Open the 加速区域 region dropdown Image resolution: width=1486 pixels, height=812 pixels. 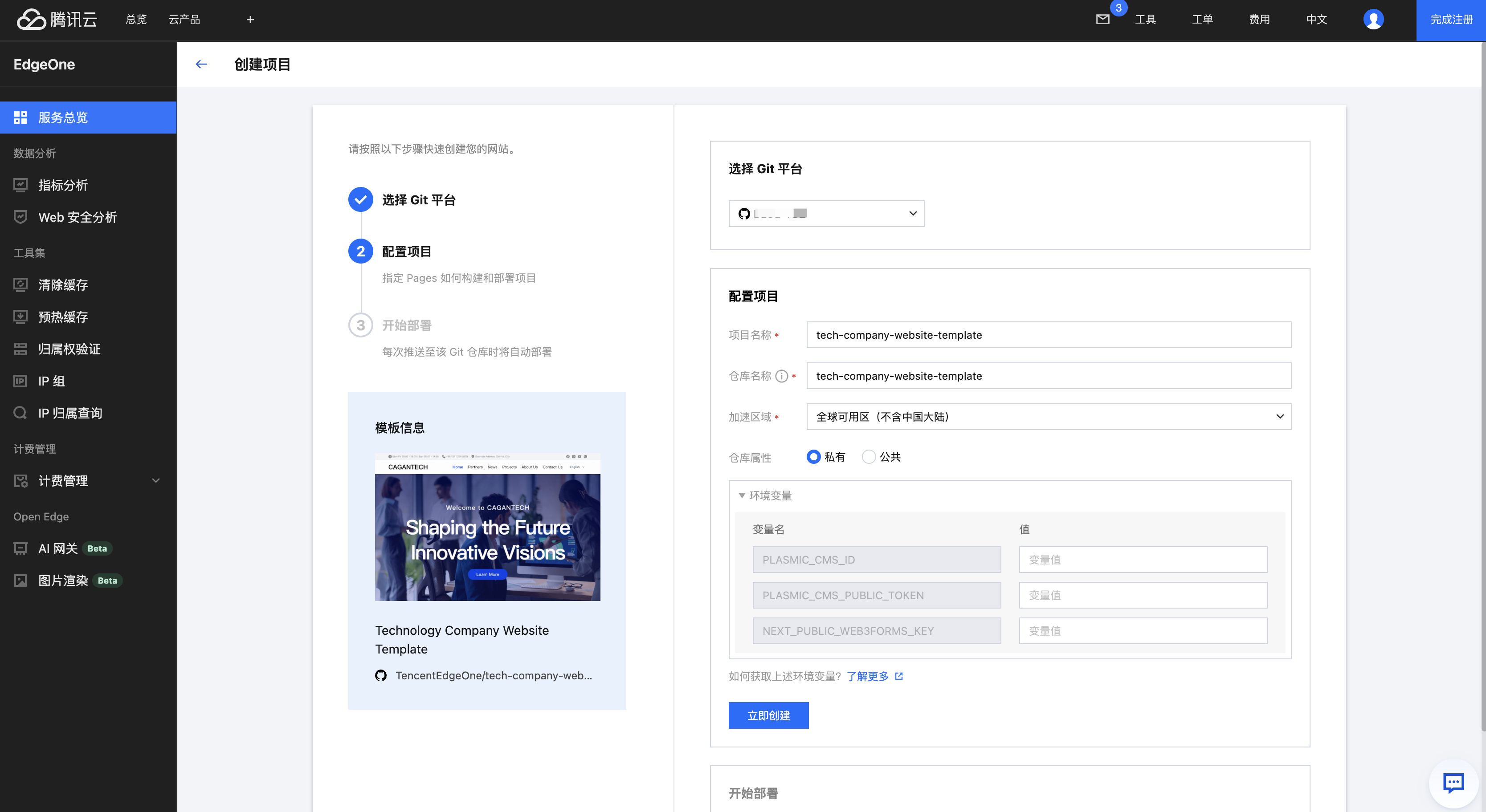click(x=1048, y=416)
